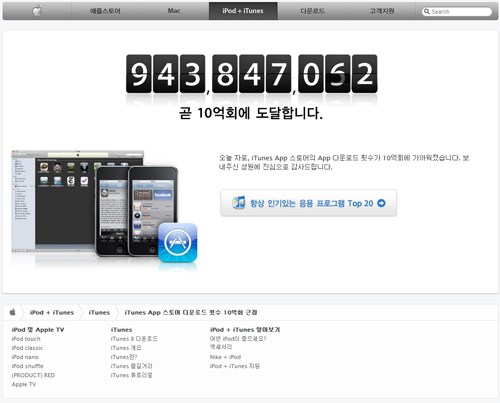
Task: Click the blue App Store icon
Action: click(x=178, y=243)
